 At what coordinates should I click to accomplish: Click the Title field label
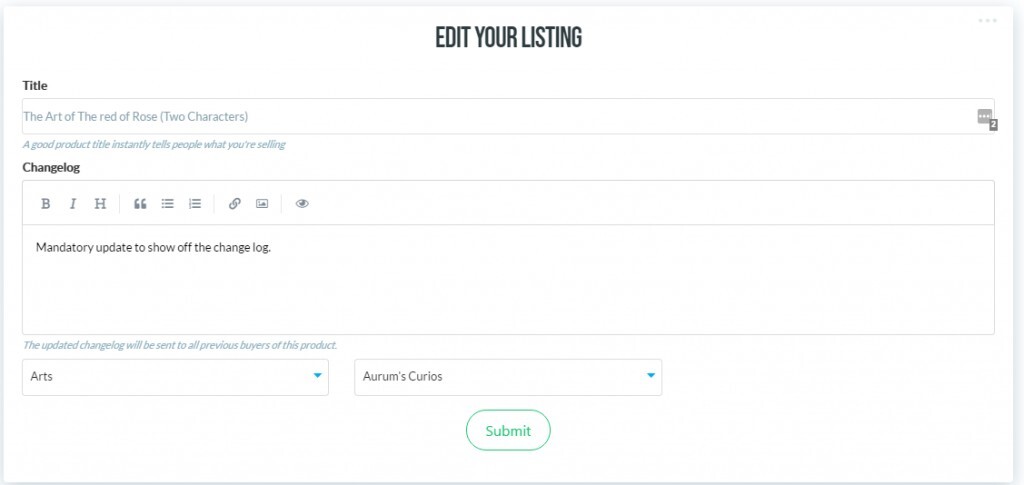(35, 85)
